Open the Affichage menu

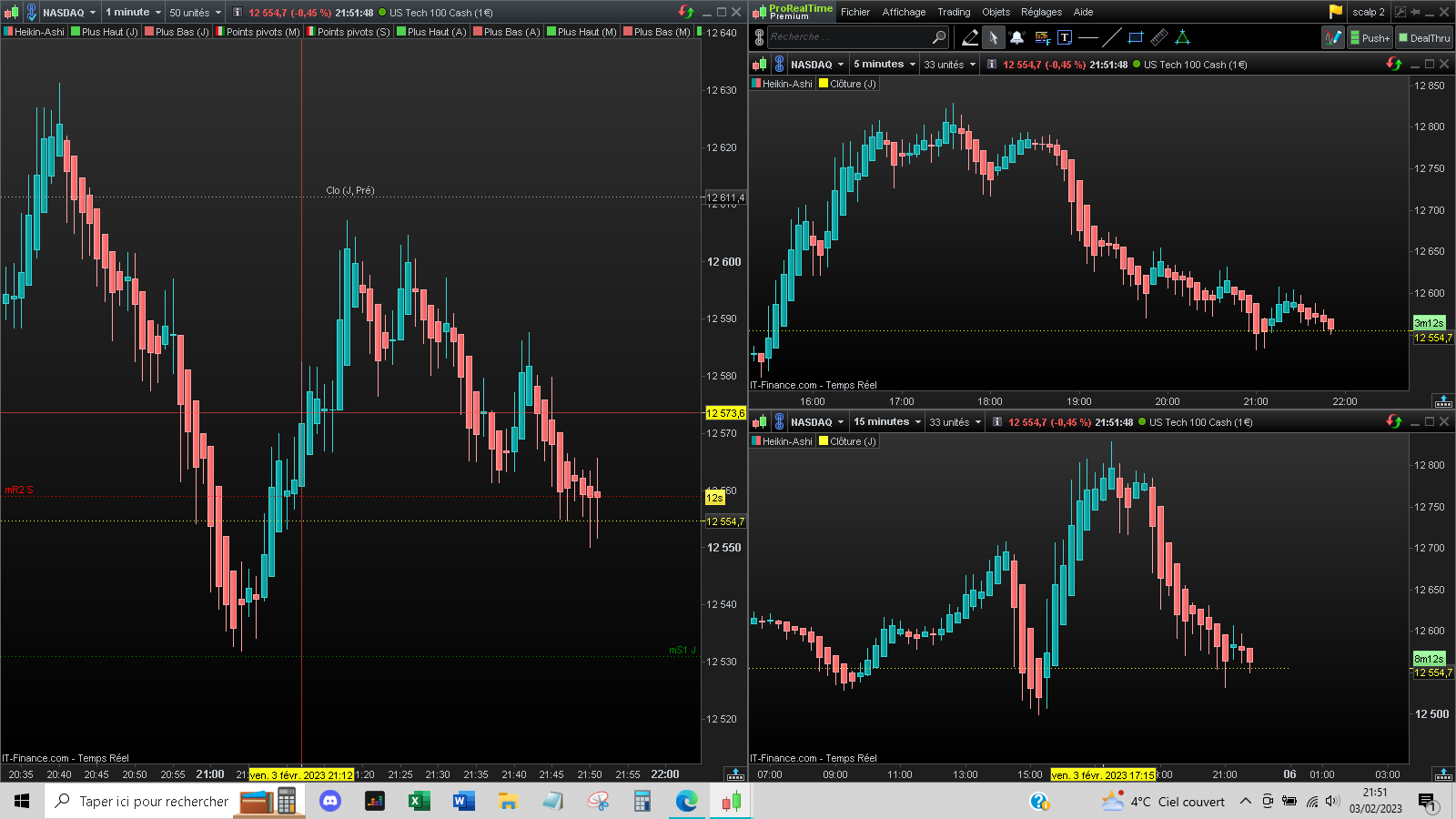point(904,12)
